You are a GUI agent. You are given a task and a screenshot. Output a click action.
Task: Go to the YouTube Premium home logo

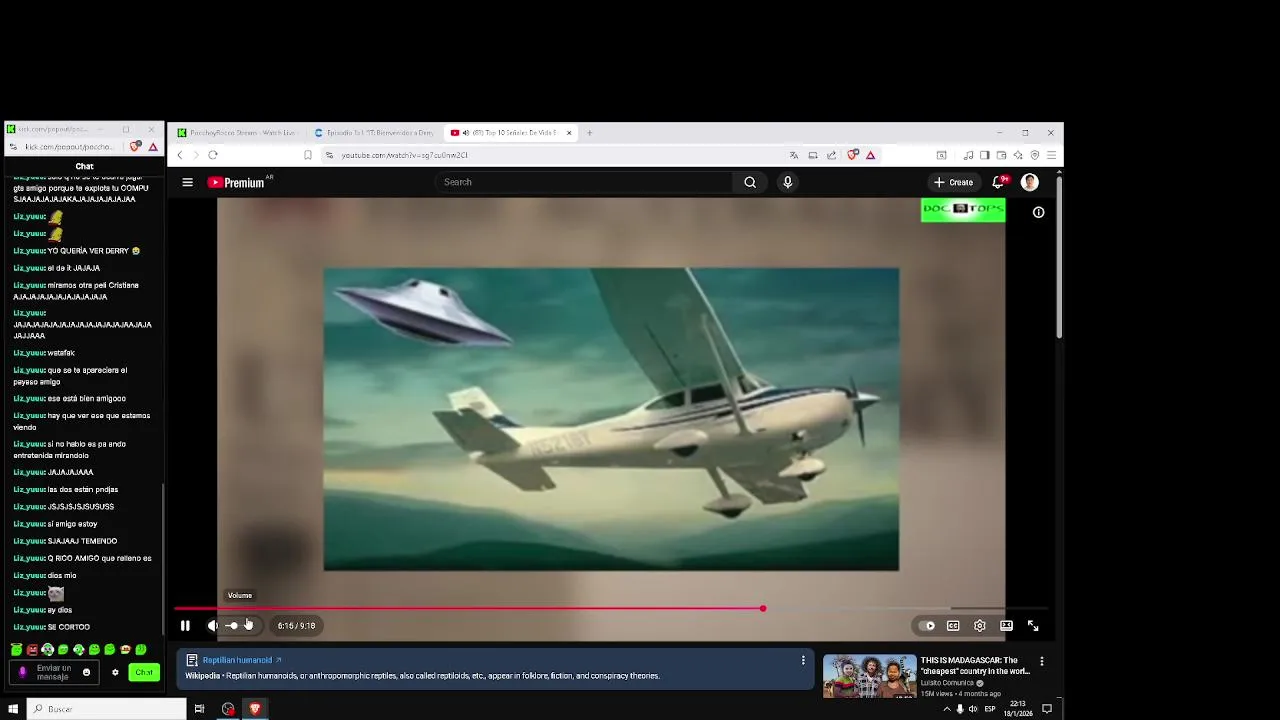coord(236,182)
